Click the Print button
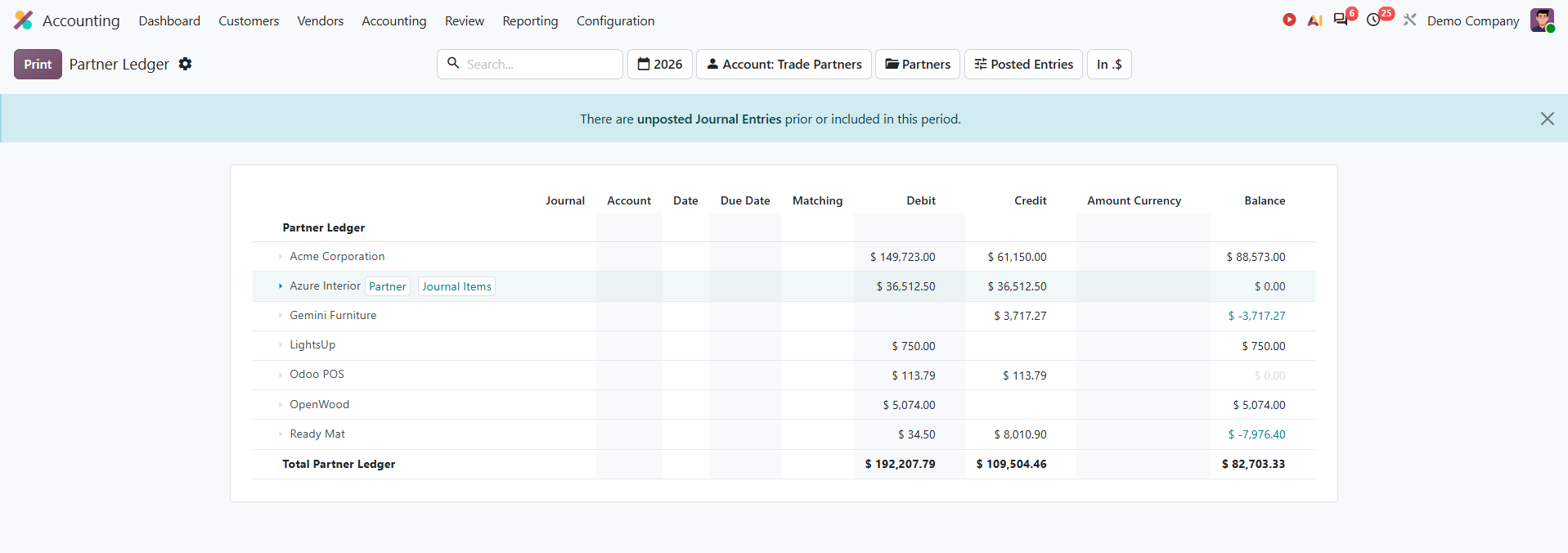1568x553 pixels. [x=38, y=64]
